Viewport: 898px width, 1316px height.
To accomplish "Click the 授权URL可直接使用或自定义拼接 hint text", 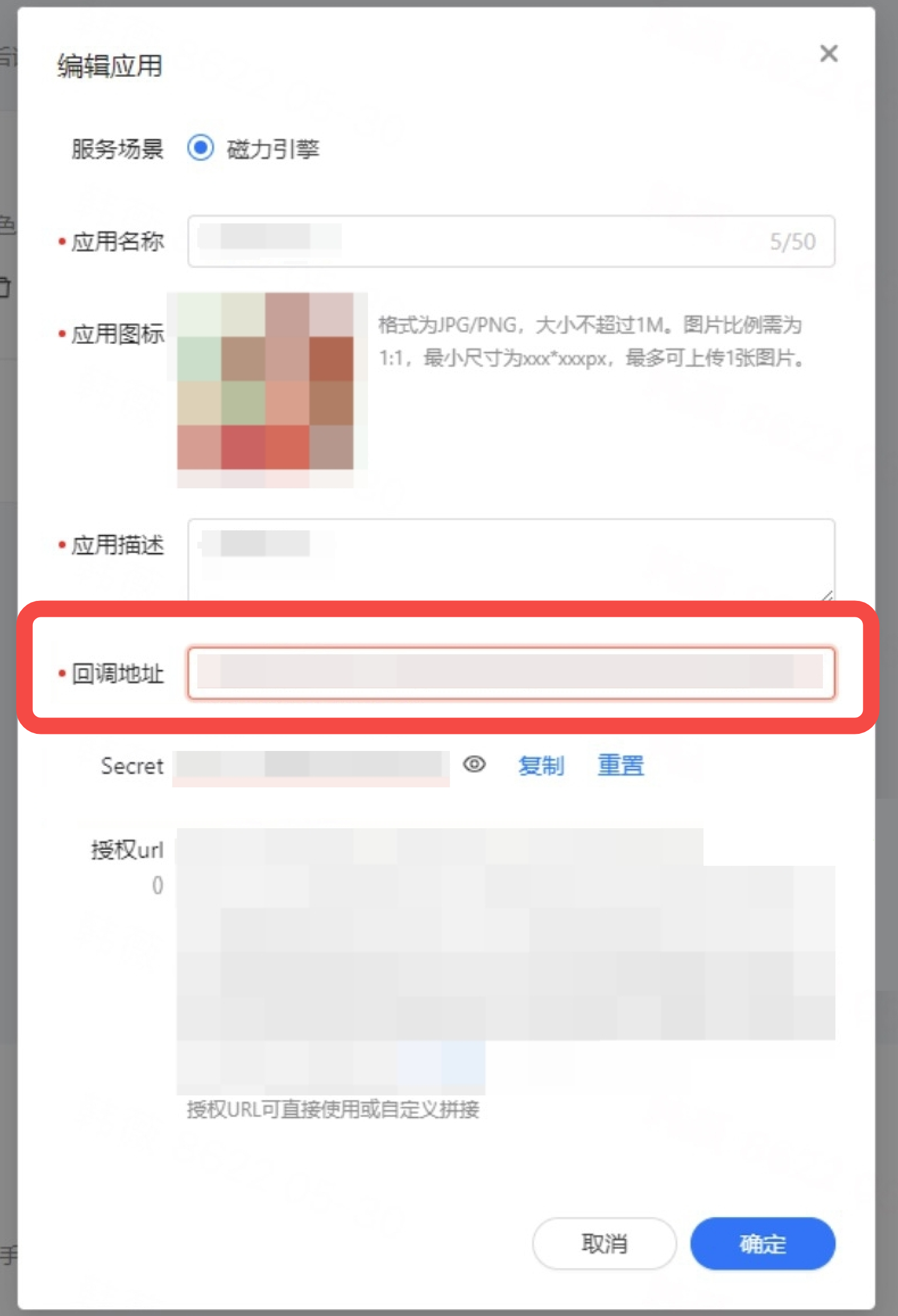I will (x=333, y=1109).
